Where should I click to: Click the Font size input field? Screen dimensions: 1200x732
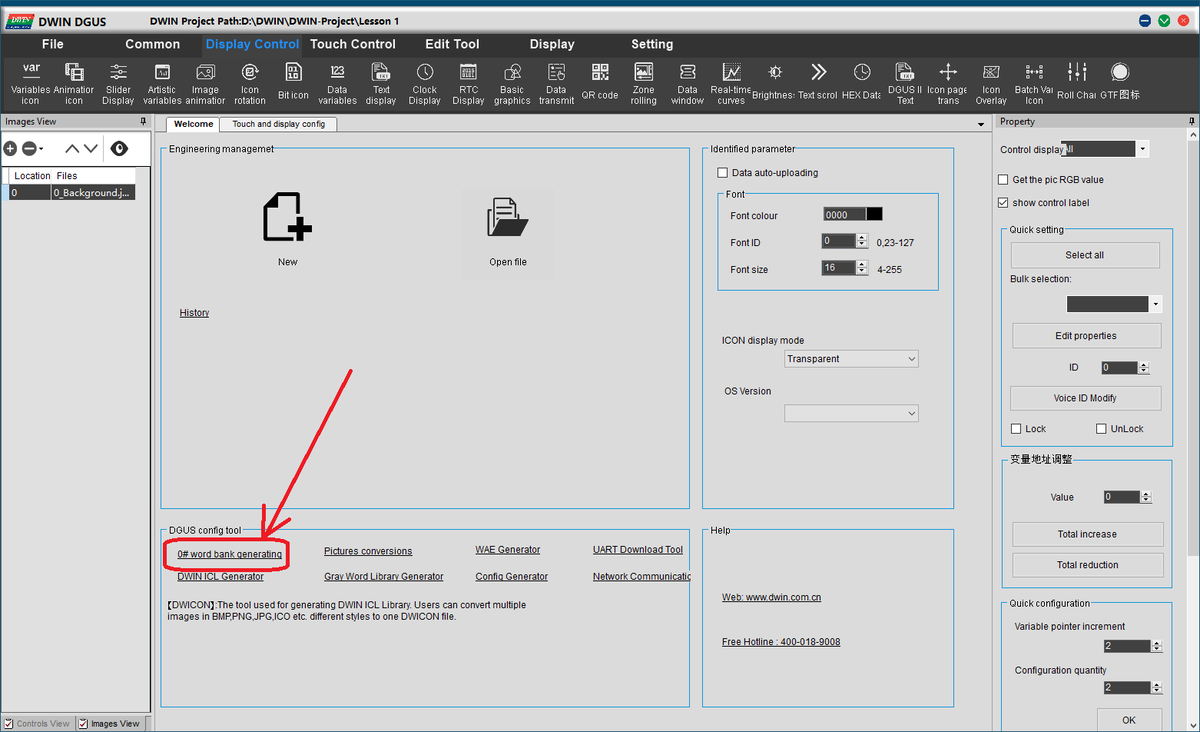coord(838,268)
